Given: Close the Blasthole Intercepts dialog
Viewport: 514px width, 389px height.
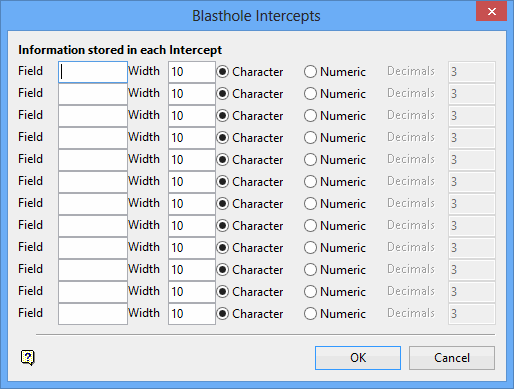Looking at the screenshot, I should tap(491, 11).
